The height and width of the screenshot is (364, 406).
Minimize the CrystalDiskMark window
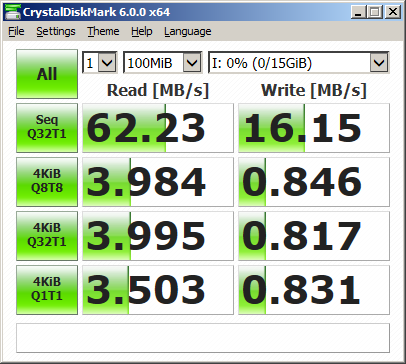pyautogui.click(x=358, y=12)
